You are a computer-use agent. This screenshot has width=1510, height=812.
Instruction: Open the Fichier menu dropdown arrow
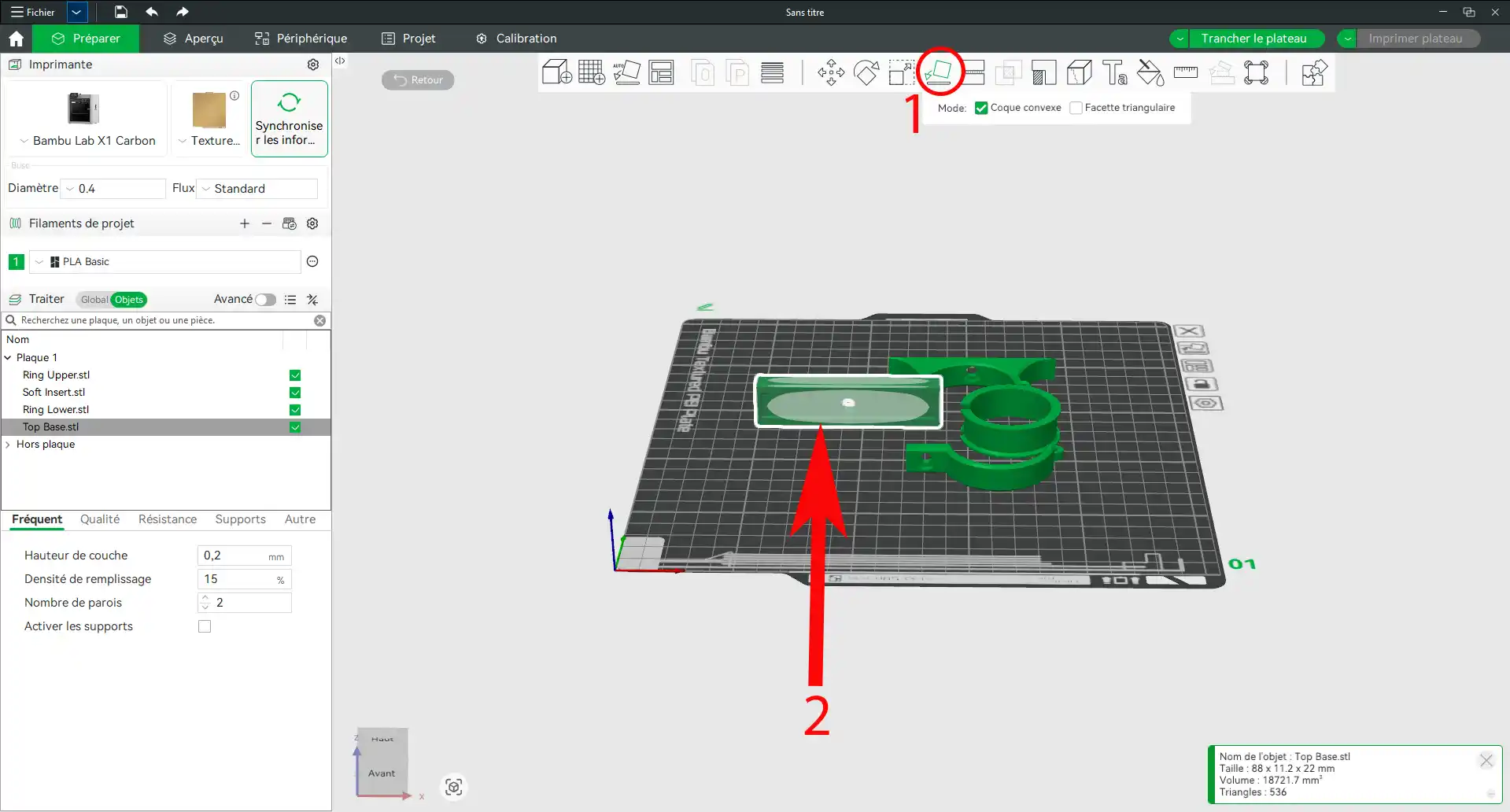(77, 12)
